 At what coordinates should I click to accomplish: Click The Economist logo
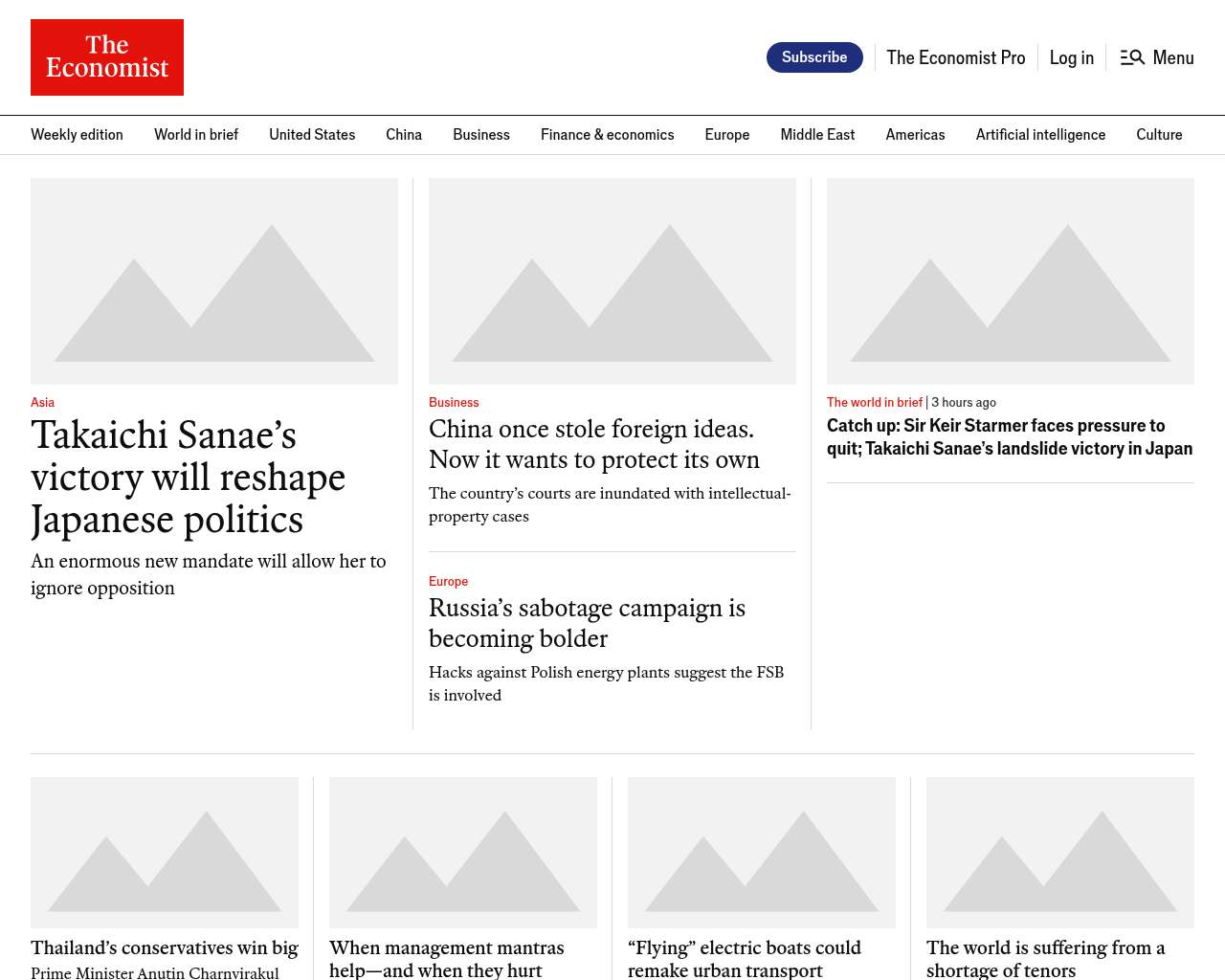pos(107,57)
